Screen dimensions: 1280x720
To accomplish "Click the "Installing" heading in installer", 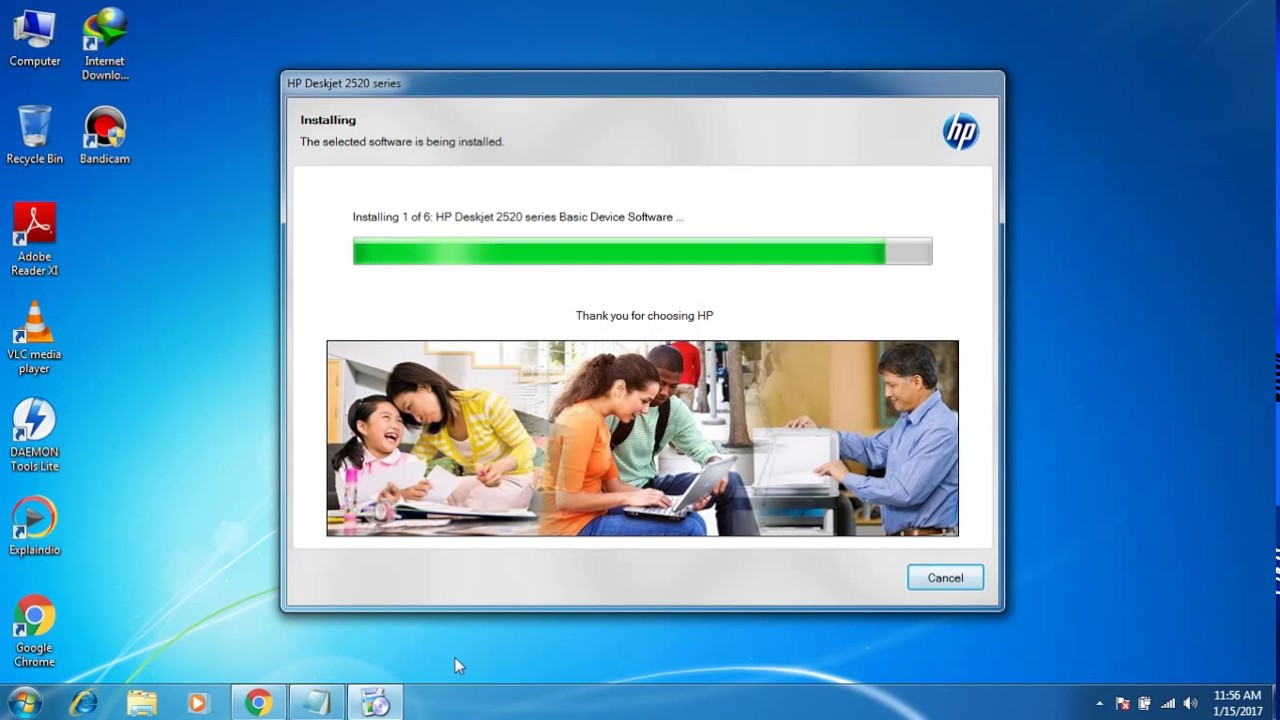I will tap(328, 120).
